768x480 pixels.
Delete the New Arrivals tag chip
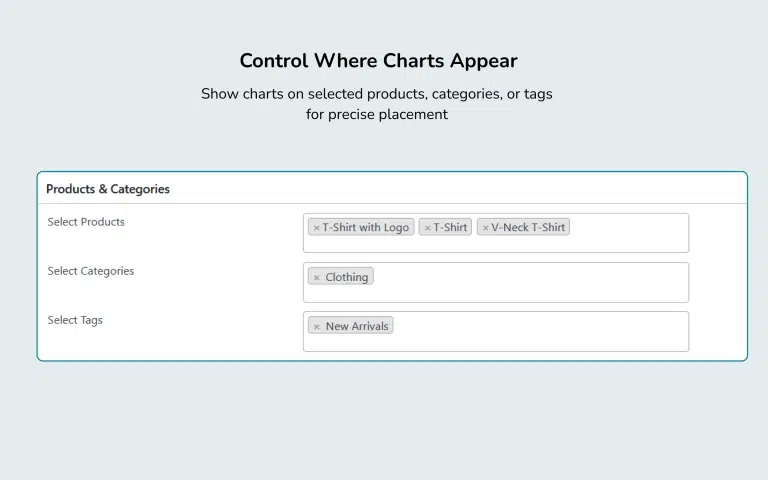[317, 327]
